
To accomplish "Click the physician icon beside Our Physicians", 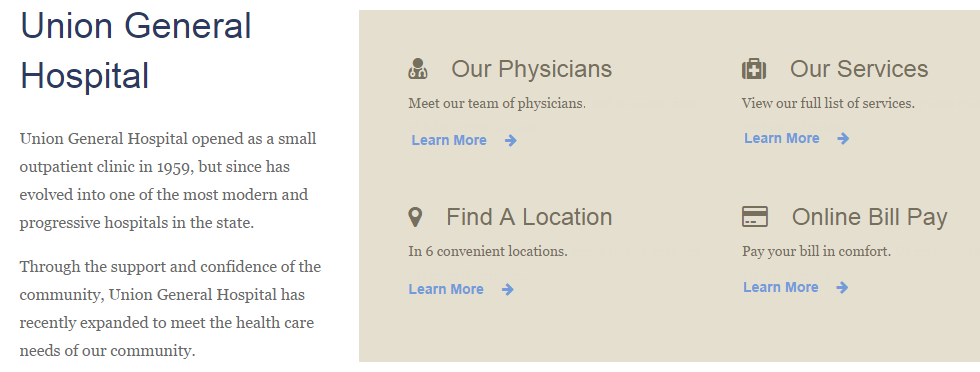I will (x=418, y=69).
